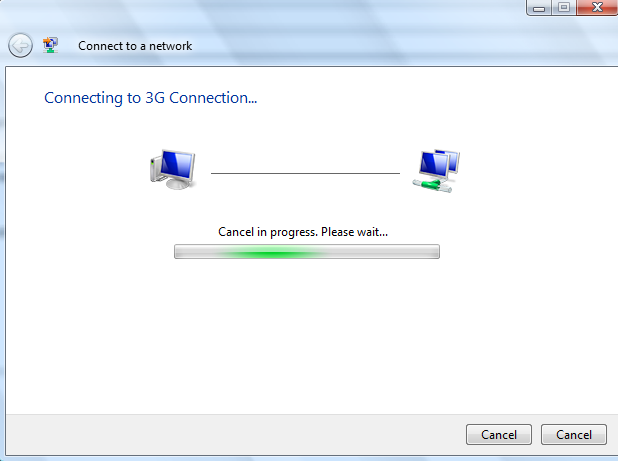Click the rightmost Cancel button
This screenshot has width=618, height=461.
[573, 435]
